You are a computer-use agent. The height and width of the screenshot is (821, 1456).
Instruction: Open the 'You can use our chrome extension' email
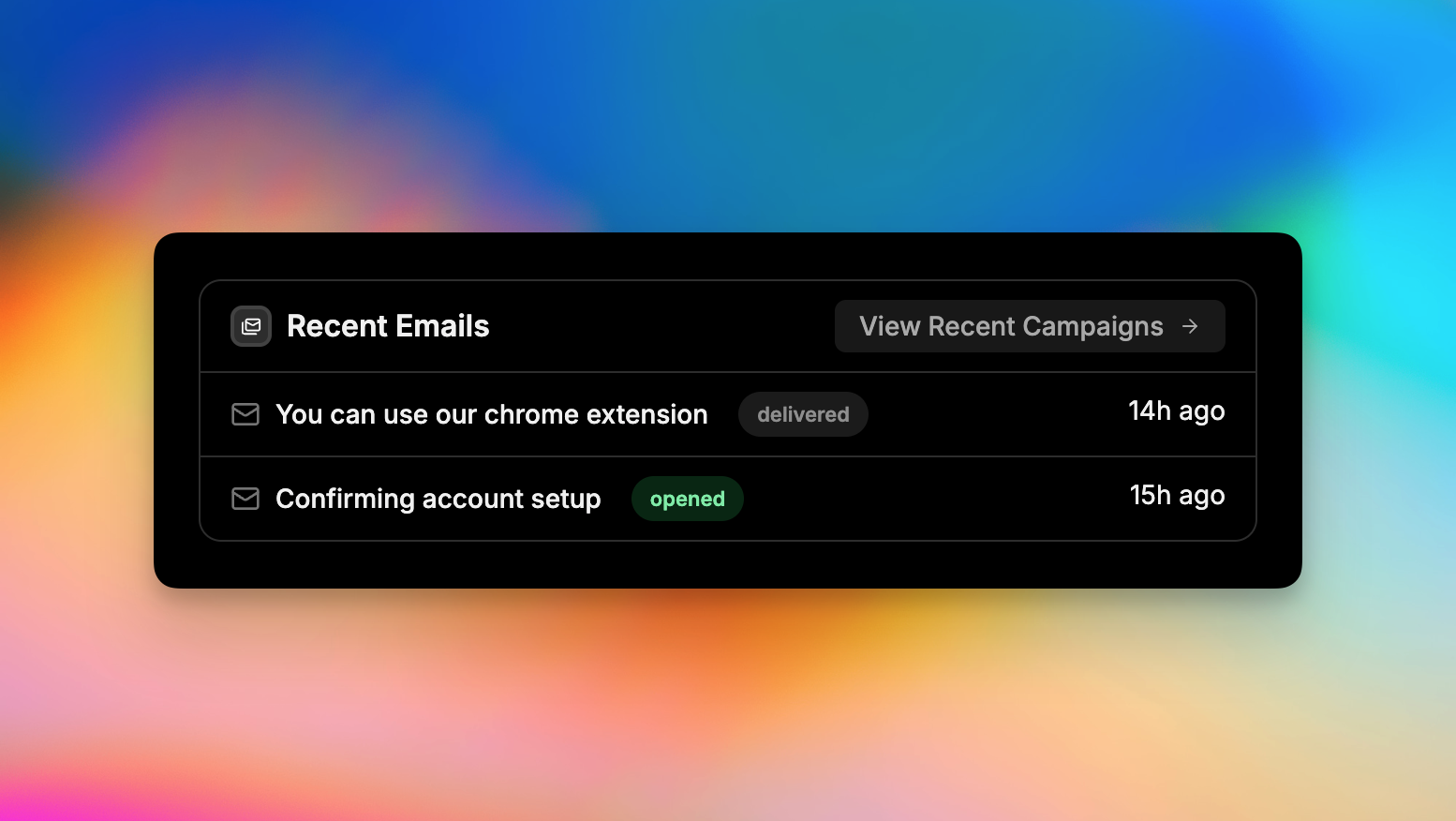pos(491,414)
